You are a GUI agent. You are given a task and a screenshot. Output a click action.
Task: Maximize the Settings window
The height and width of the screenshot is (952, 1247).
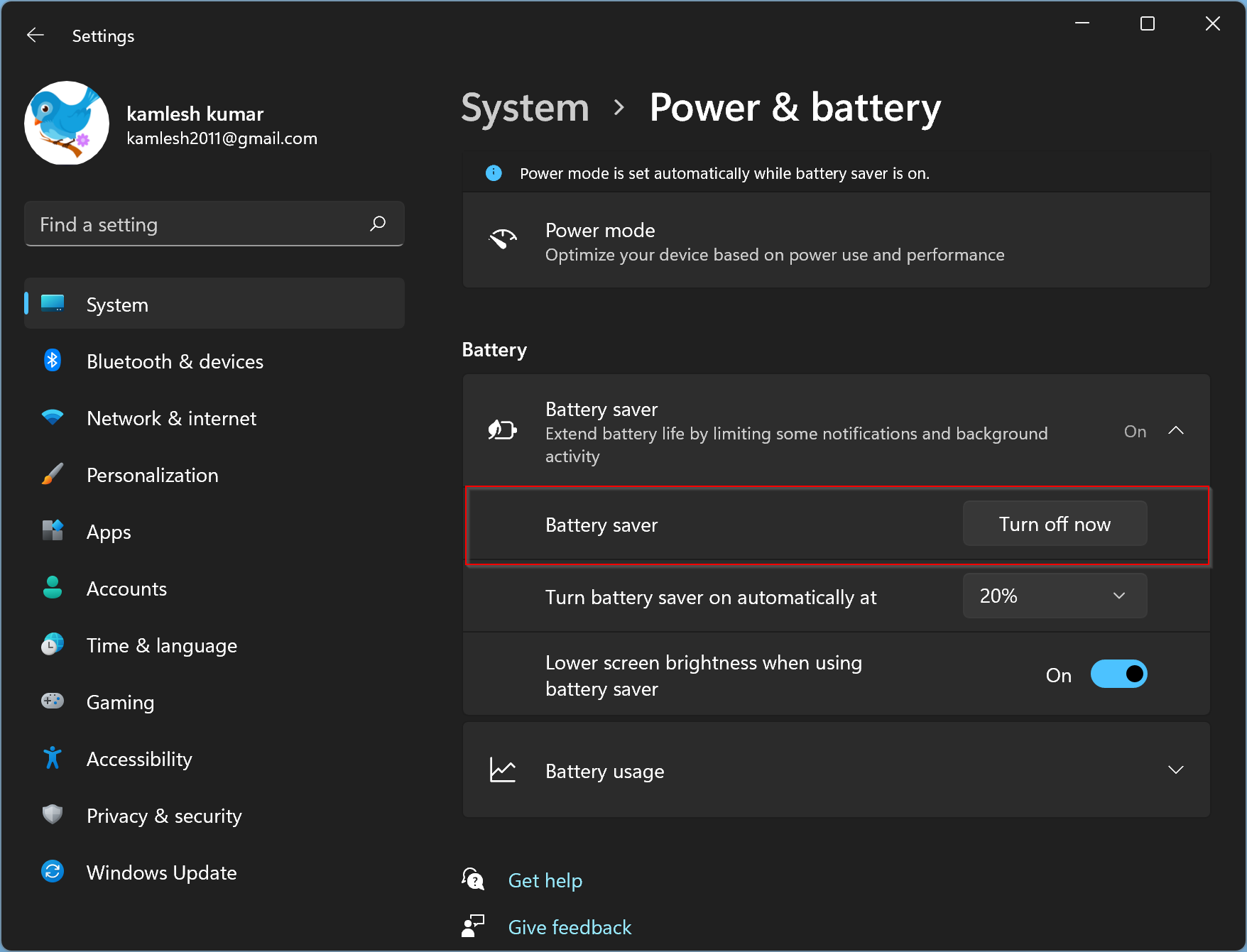click(x=1148, y=23)
